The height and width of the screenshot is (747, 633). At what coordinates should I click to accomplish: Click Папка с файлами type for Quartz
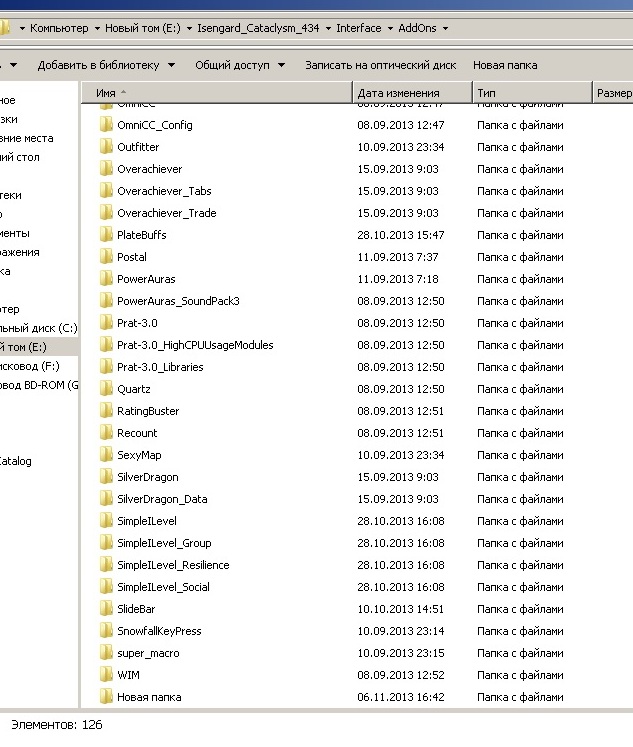point(520,389)
